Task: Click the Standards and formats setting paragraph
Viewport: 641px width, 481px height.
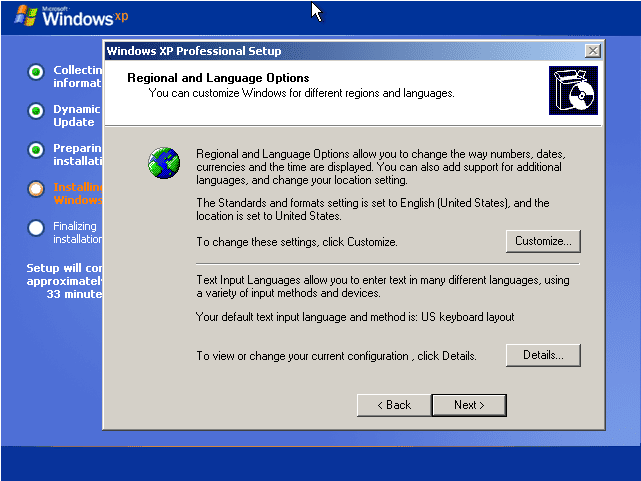Action: (x=372, y=209)
